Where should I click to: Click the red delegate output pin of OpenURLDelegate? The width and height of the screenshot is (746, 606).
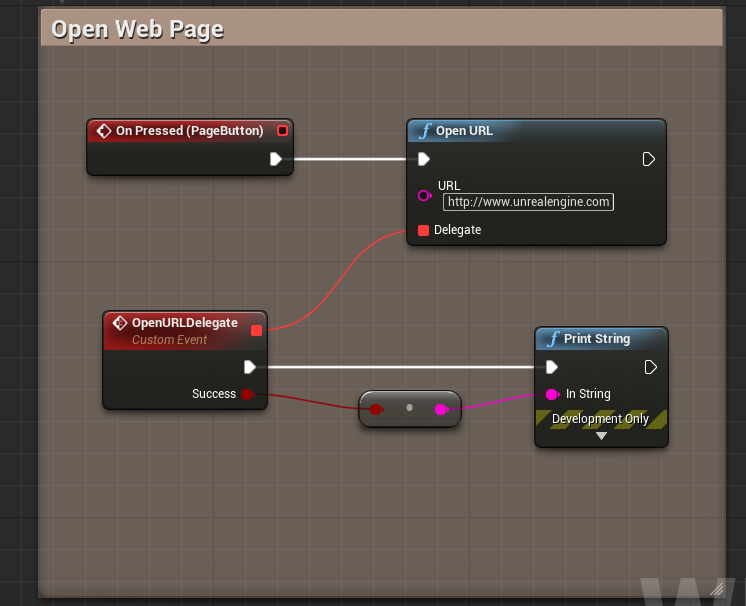pos(256,331)
